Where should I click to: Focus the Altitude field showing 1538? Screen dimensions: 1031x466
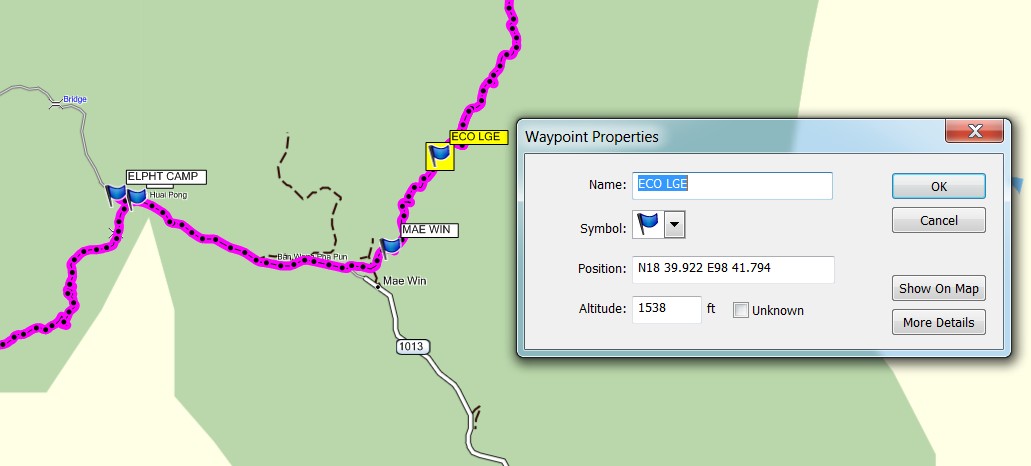tap(665, 310)
